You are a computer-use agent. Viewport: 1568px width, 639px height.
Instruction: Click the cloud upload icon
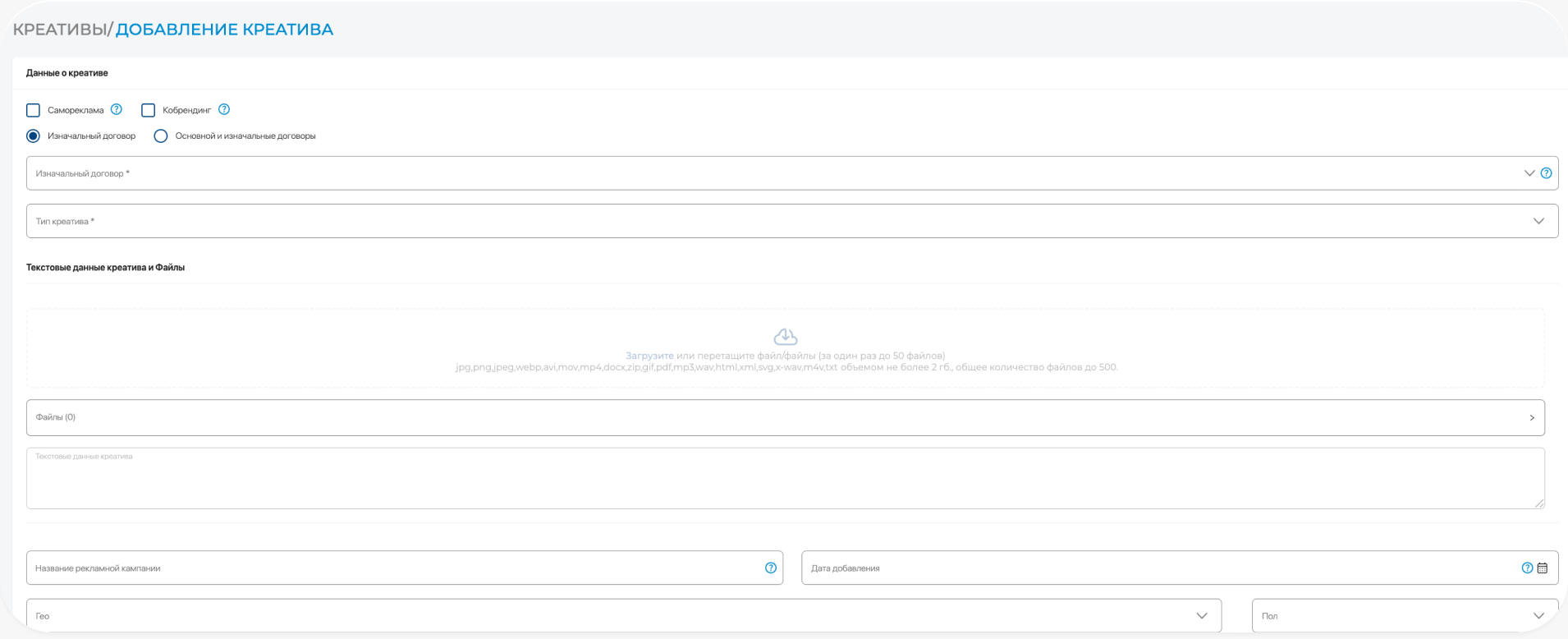point(786,337)
